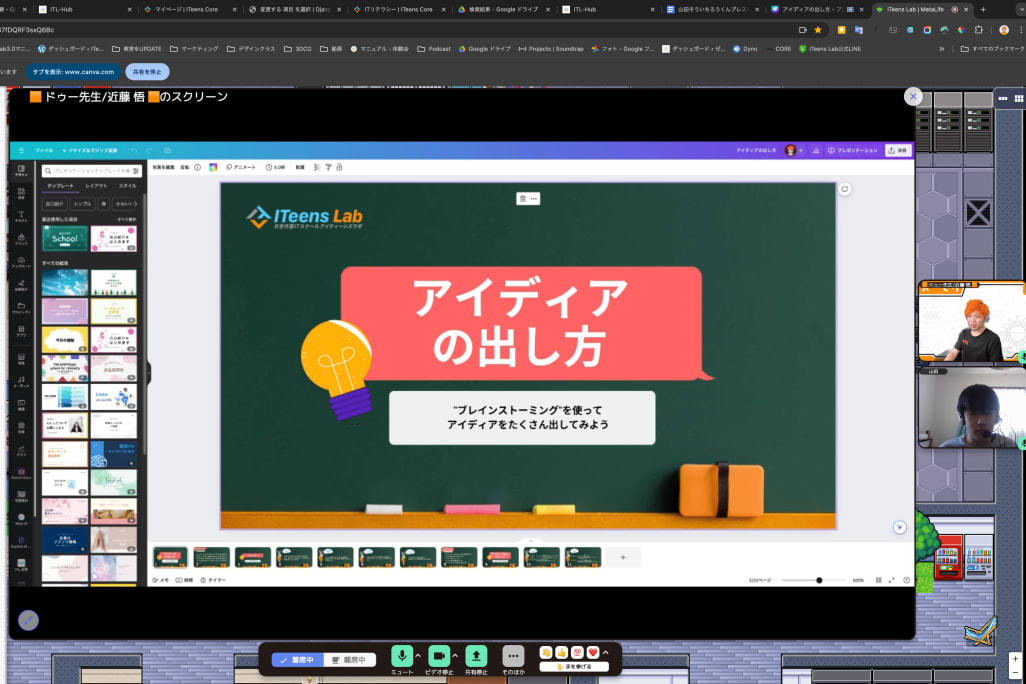1026x684 pixels.
Task: Open the chevron next to the video button
Action: [455, 654]
